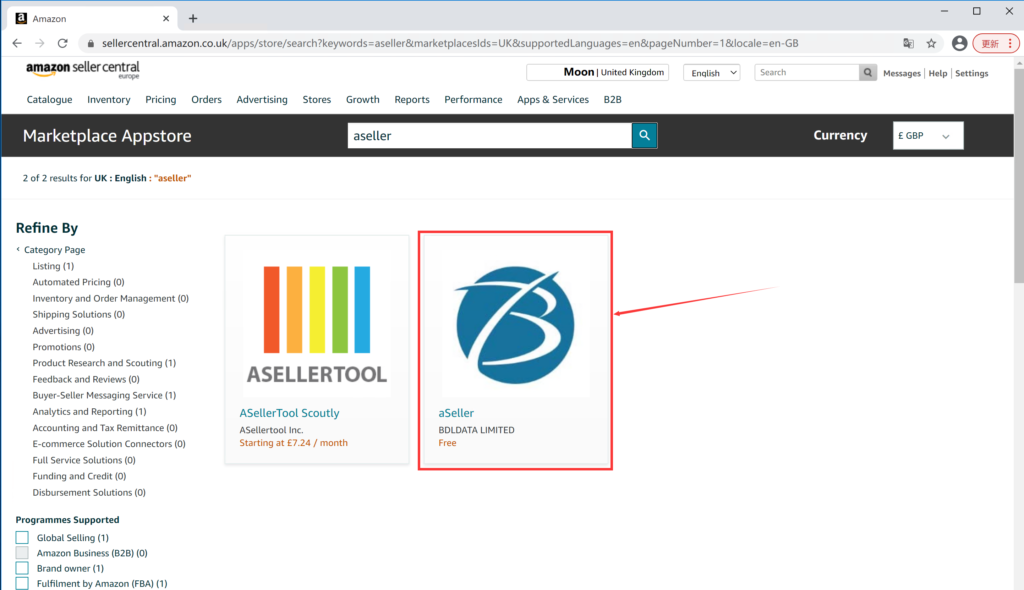Screen dimensions: 1024x590
Task: Open the Growth menu
Action: coord(362,99)
